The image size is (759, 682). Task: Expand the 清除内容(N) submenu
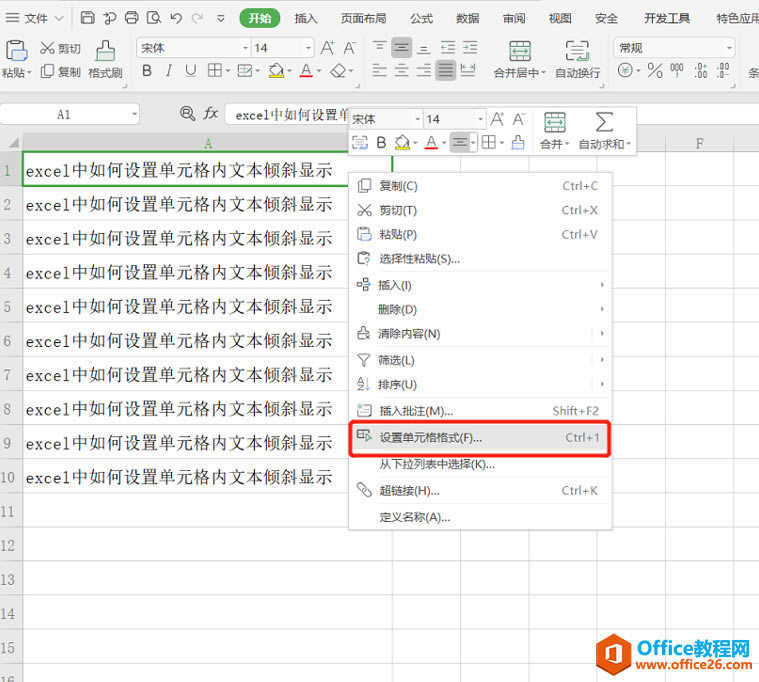click(x=481, y=333)
